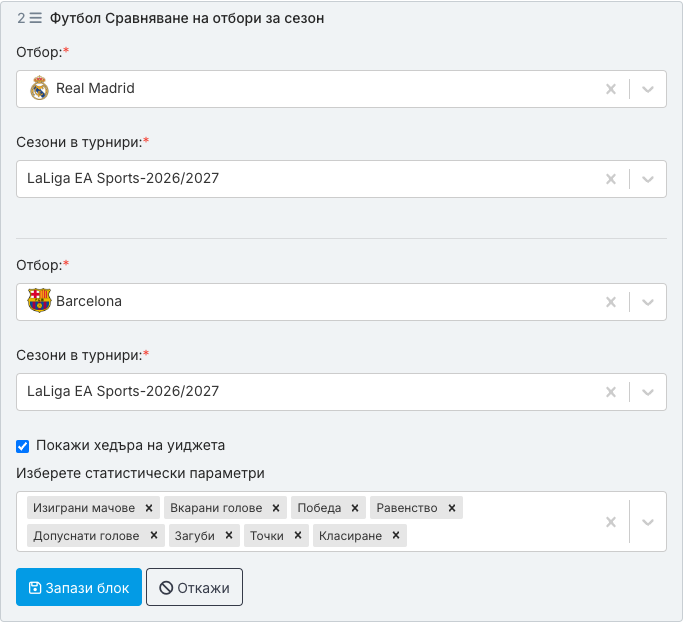Click the 'Откажи' cancel button
Viewport: 683px width, 623px height.
tap(194, 587)
